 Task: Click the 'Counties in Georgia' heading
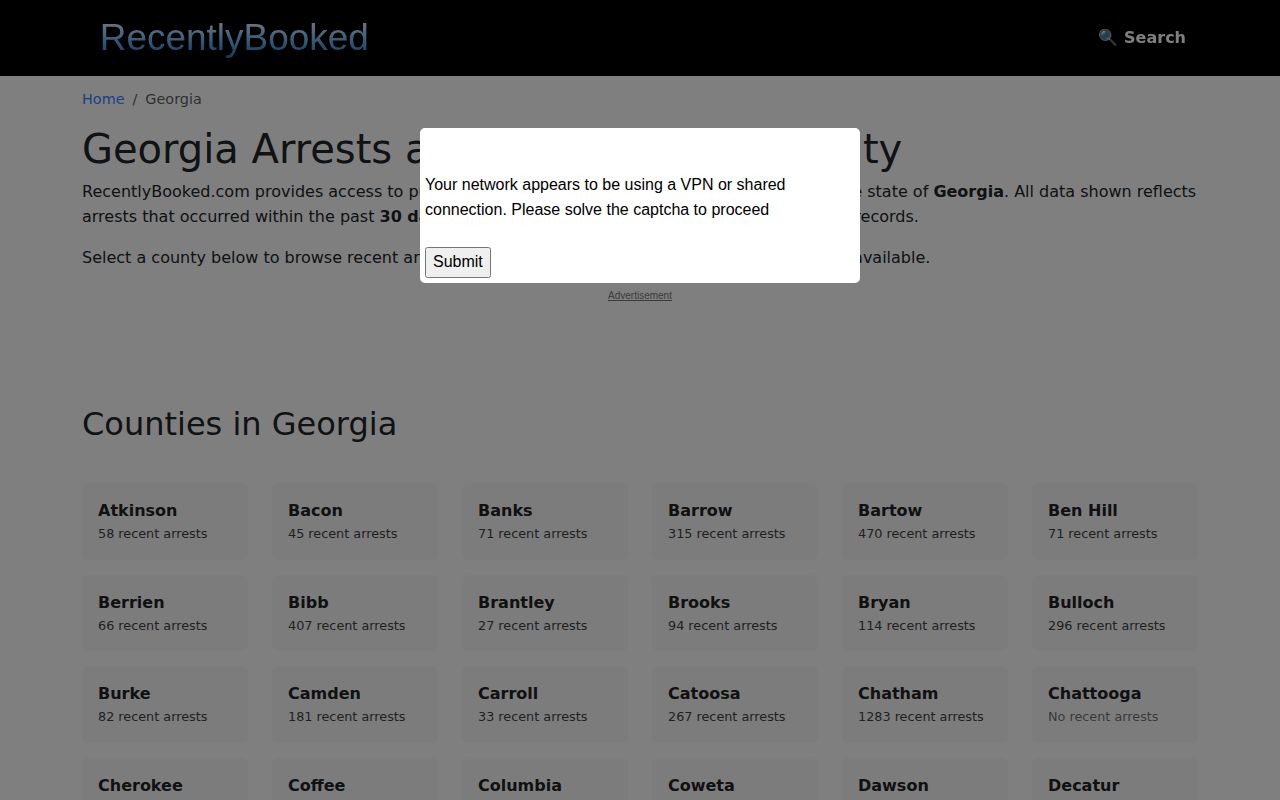click(x=239, y=424)
